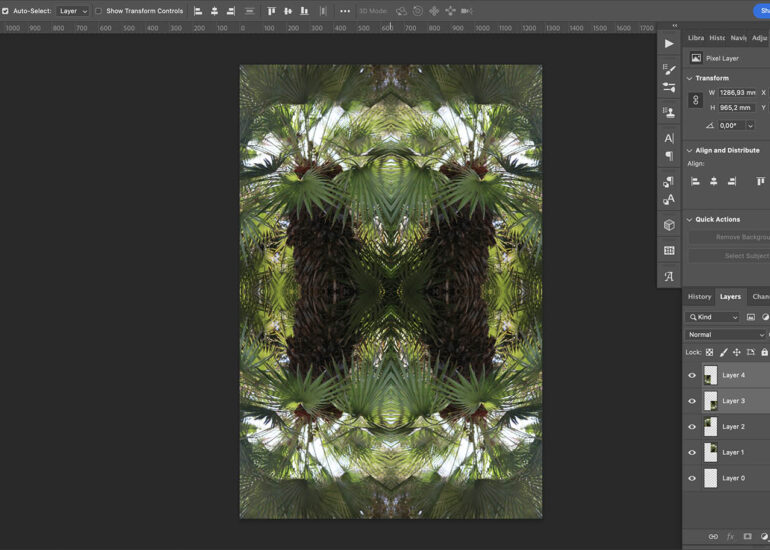Collapse the Quick Actions section
Image resolution: width=770 pixels, height=550 pixels.
point(689,220)
